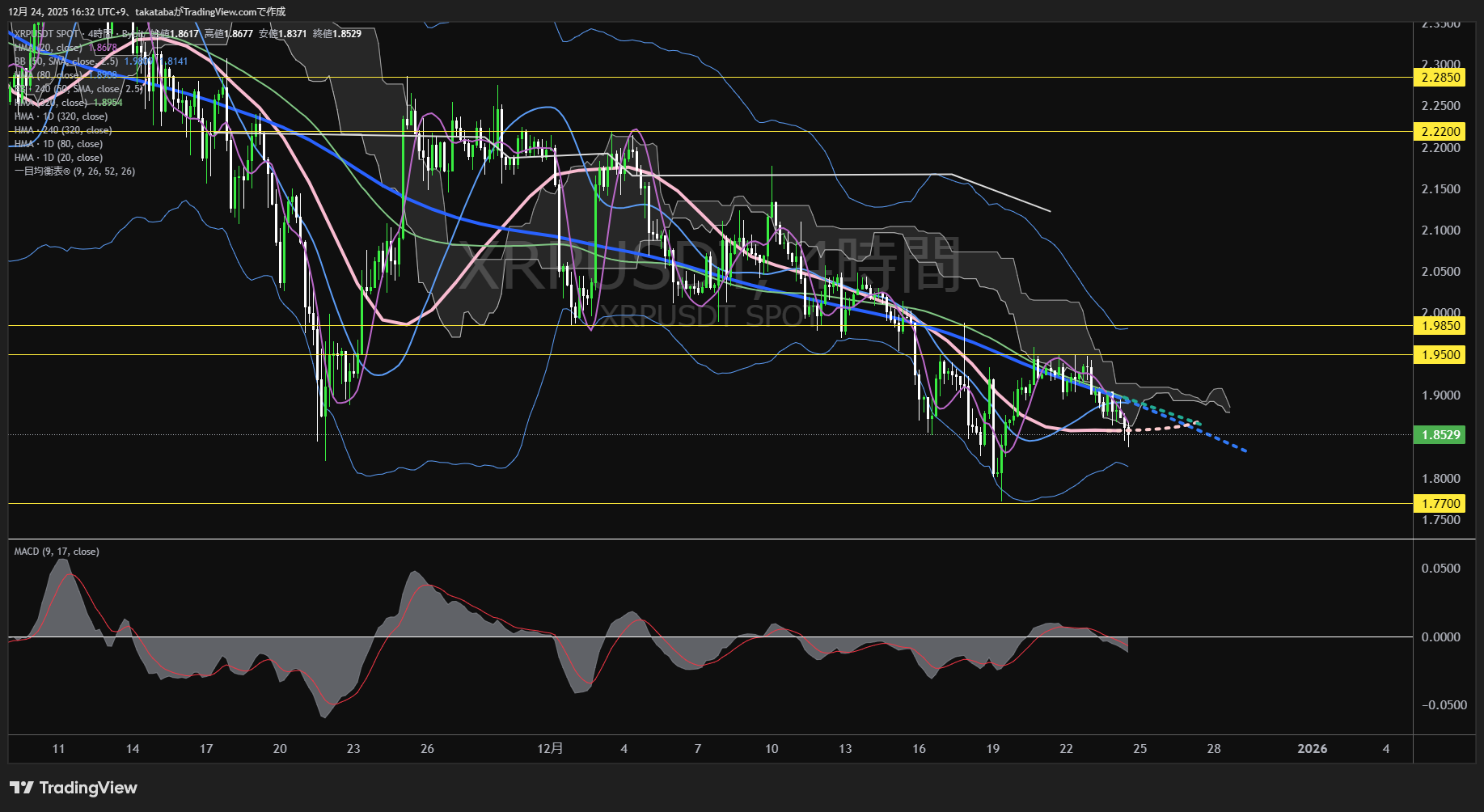Click the green 1.8529 current price label
Viewport: 1484px width, 812px height.
1440,435
